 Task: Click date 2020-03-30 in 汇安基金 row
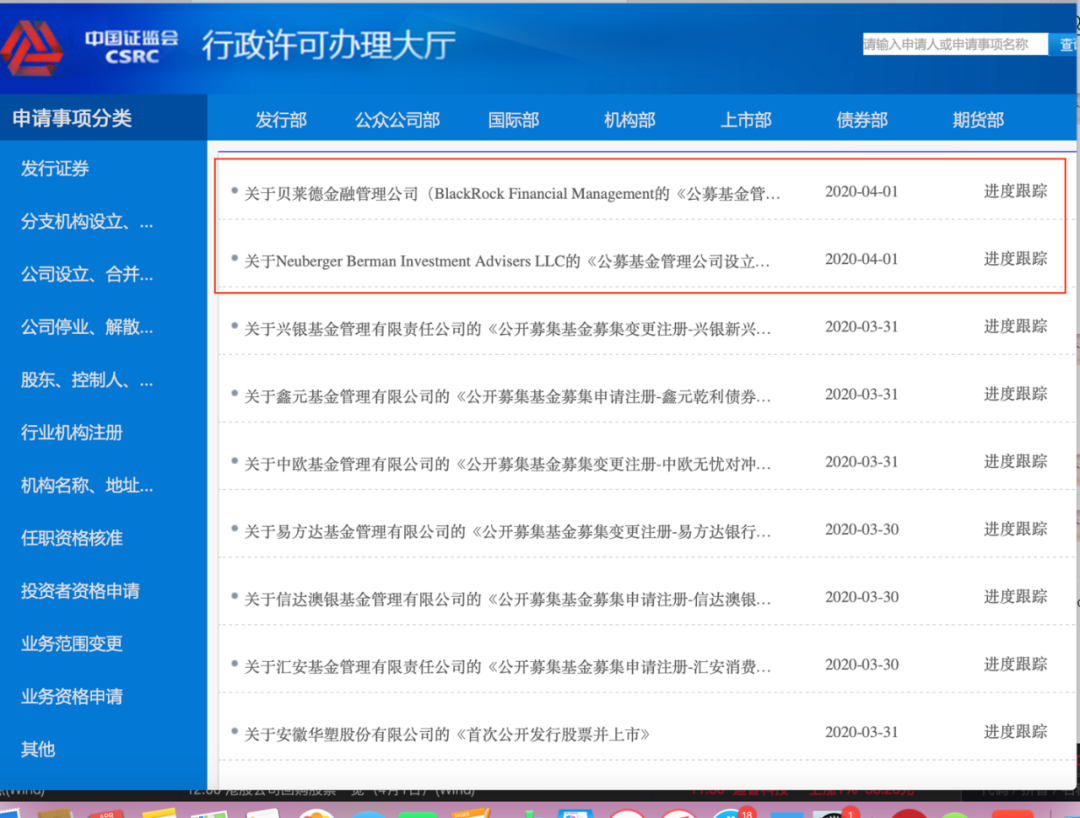pyautogui.click(x=862, y=664)
